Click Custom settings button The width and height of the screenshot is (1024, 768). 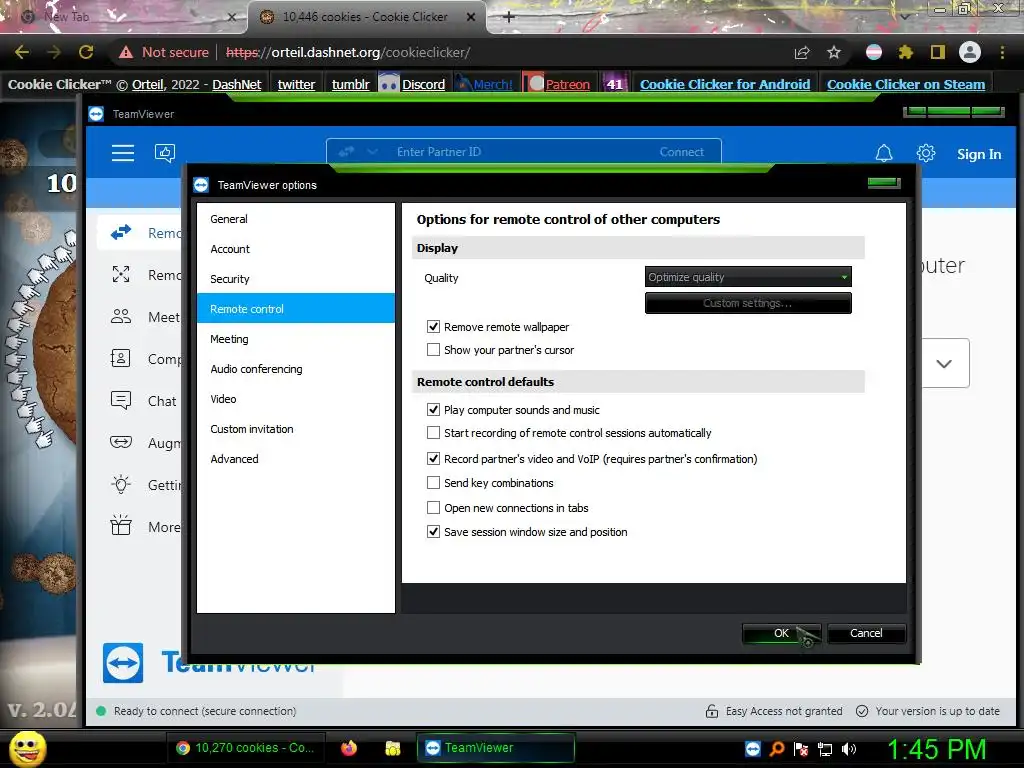(x=748, y=303)
